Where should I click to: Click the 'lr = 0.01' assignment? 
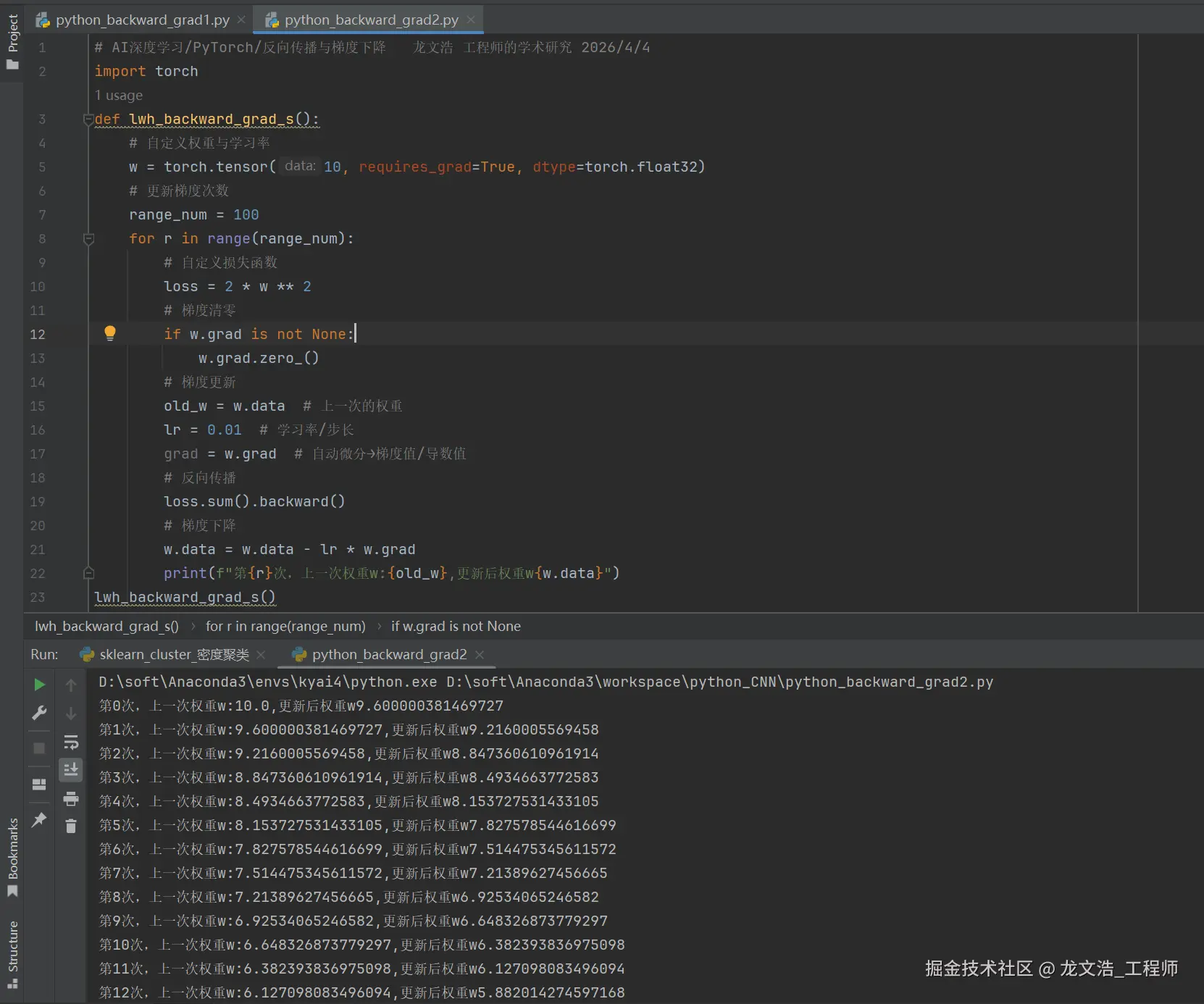[x=203, y=430]
